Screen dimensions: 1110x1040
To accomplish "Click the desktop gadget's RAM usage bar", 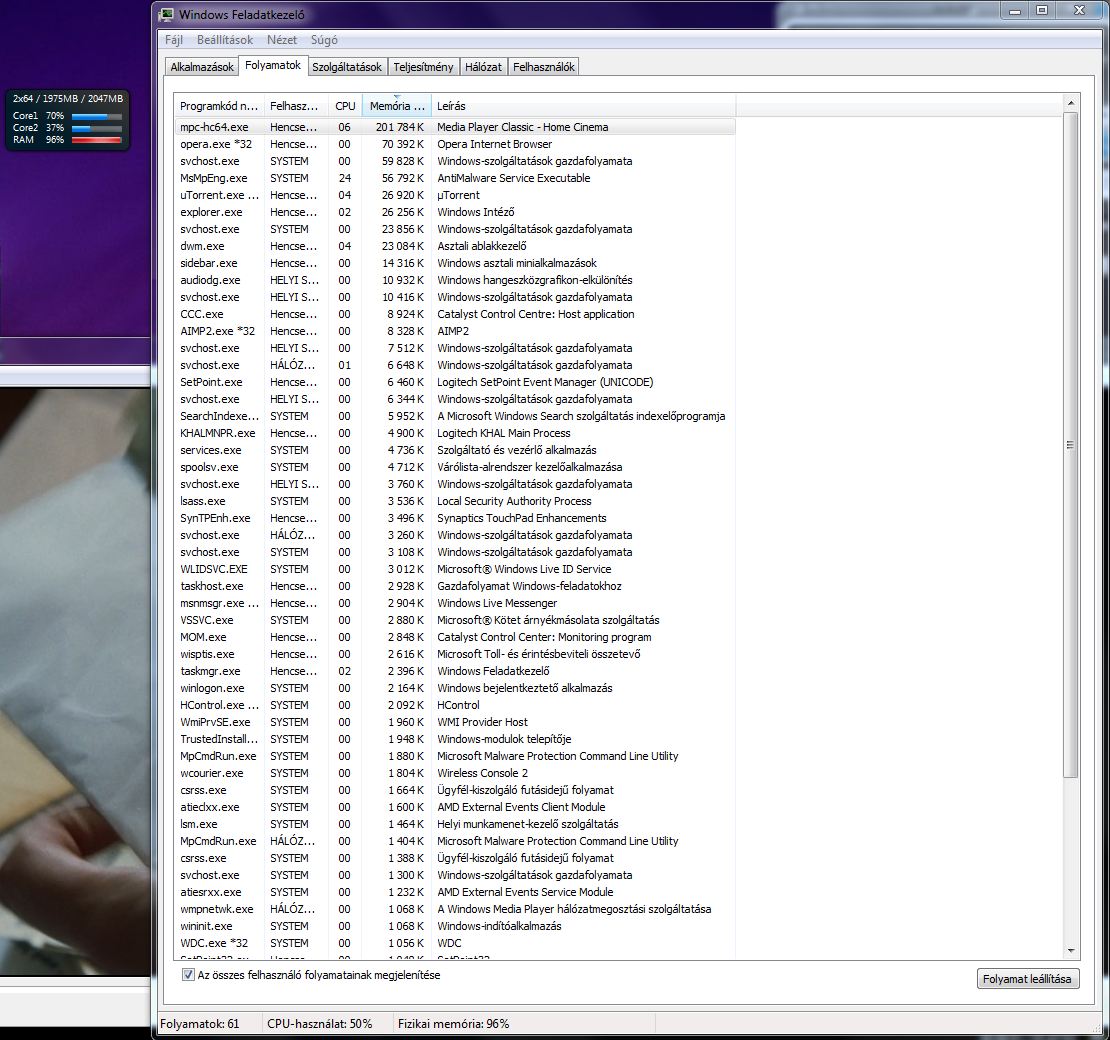I will tap(97, 140).
